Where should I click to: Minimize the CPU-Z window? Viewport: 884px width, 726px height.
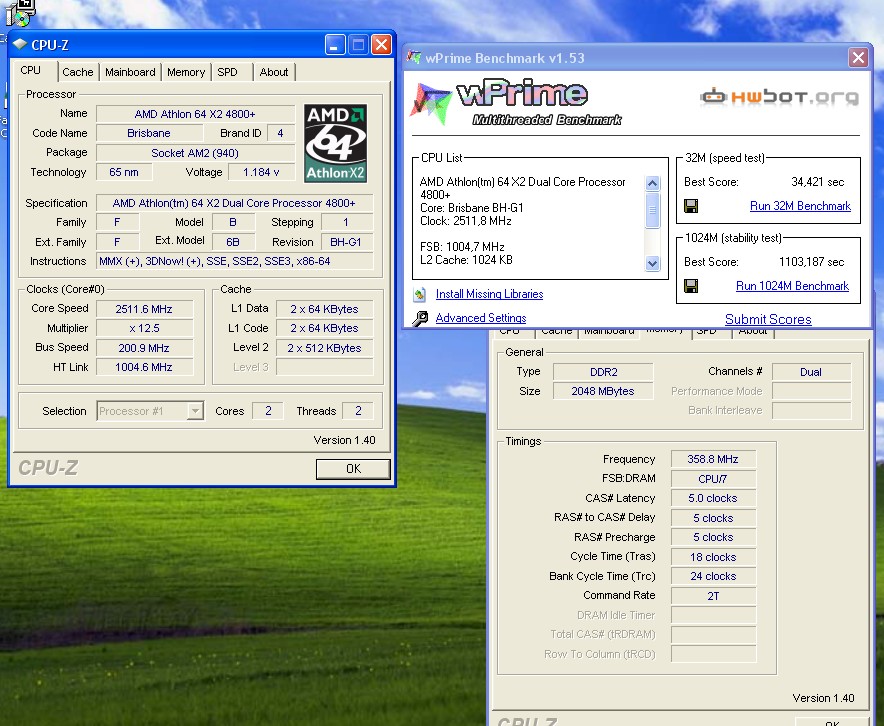tap(335, 45)
